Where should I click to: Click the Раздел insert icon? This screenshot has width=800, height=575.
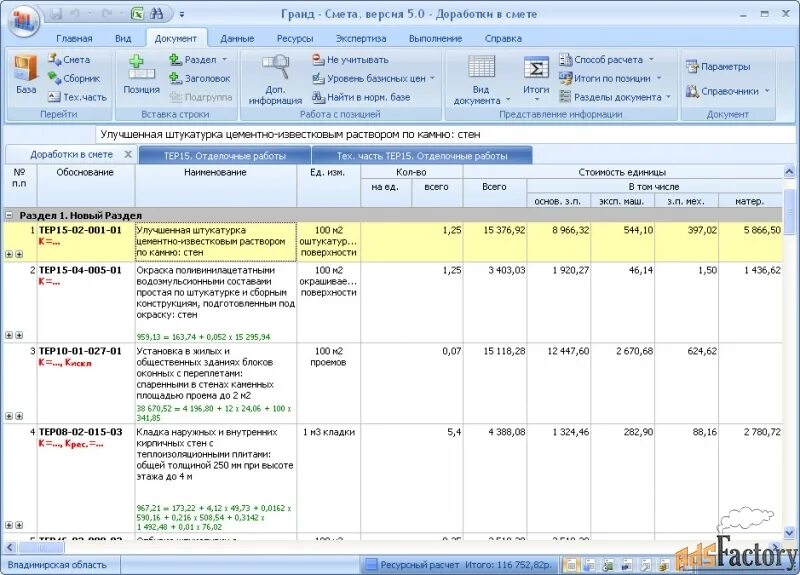[176, 60]
